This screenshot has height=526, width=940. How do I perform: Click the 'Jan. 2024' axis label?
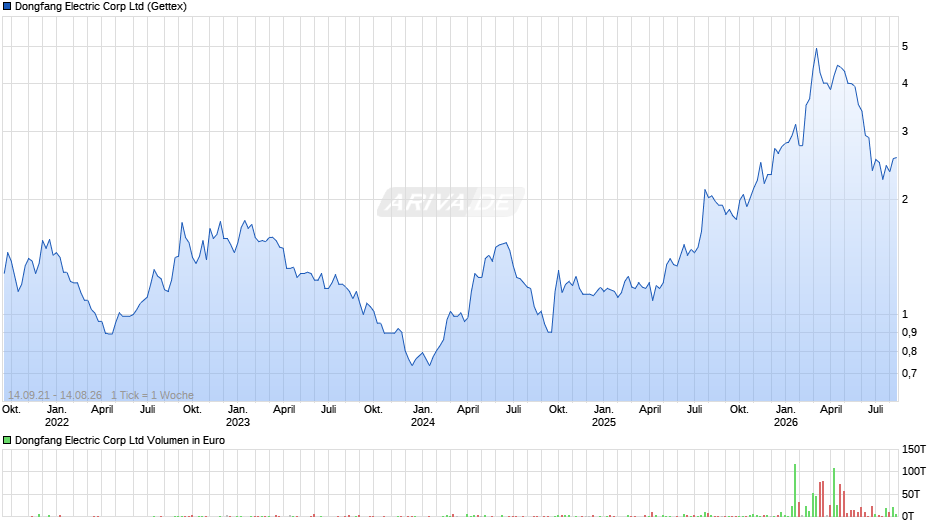(x=423, y=416)
